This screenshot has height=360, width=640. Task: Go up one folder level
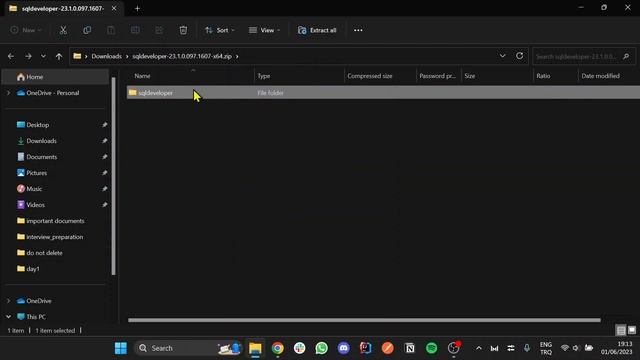tap(59, 56)
